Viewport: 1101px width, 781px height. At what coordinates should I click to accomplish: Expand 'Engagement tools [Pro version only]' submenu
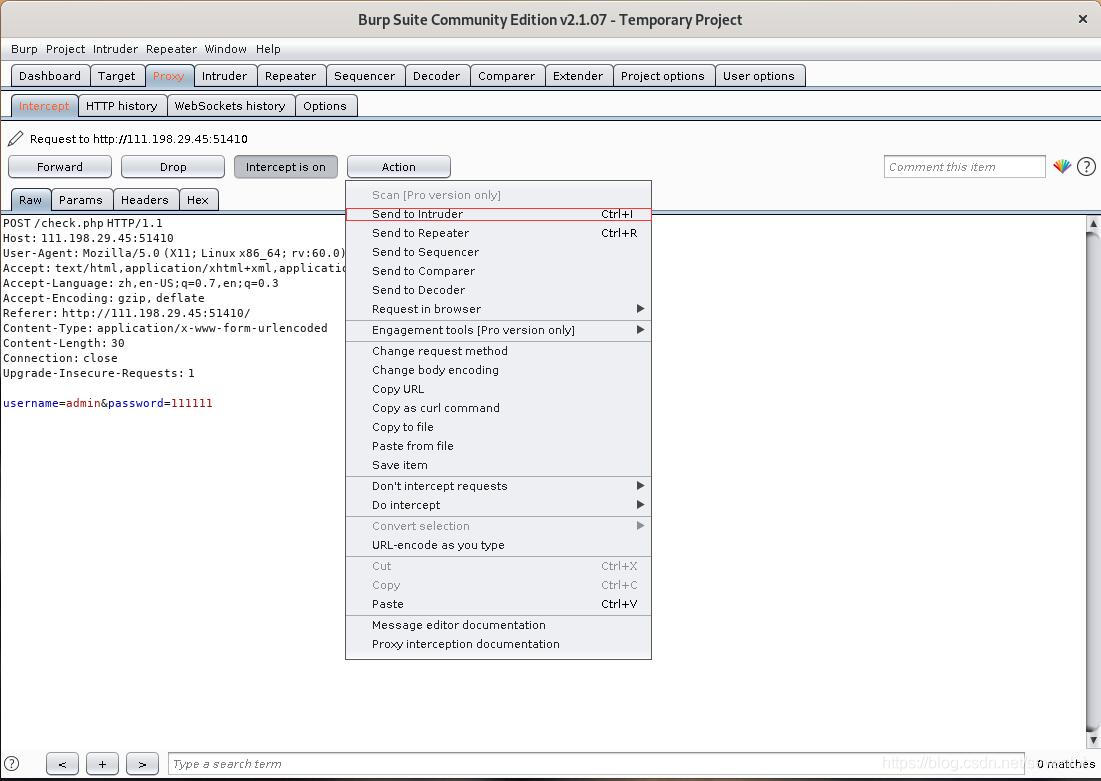499,330
